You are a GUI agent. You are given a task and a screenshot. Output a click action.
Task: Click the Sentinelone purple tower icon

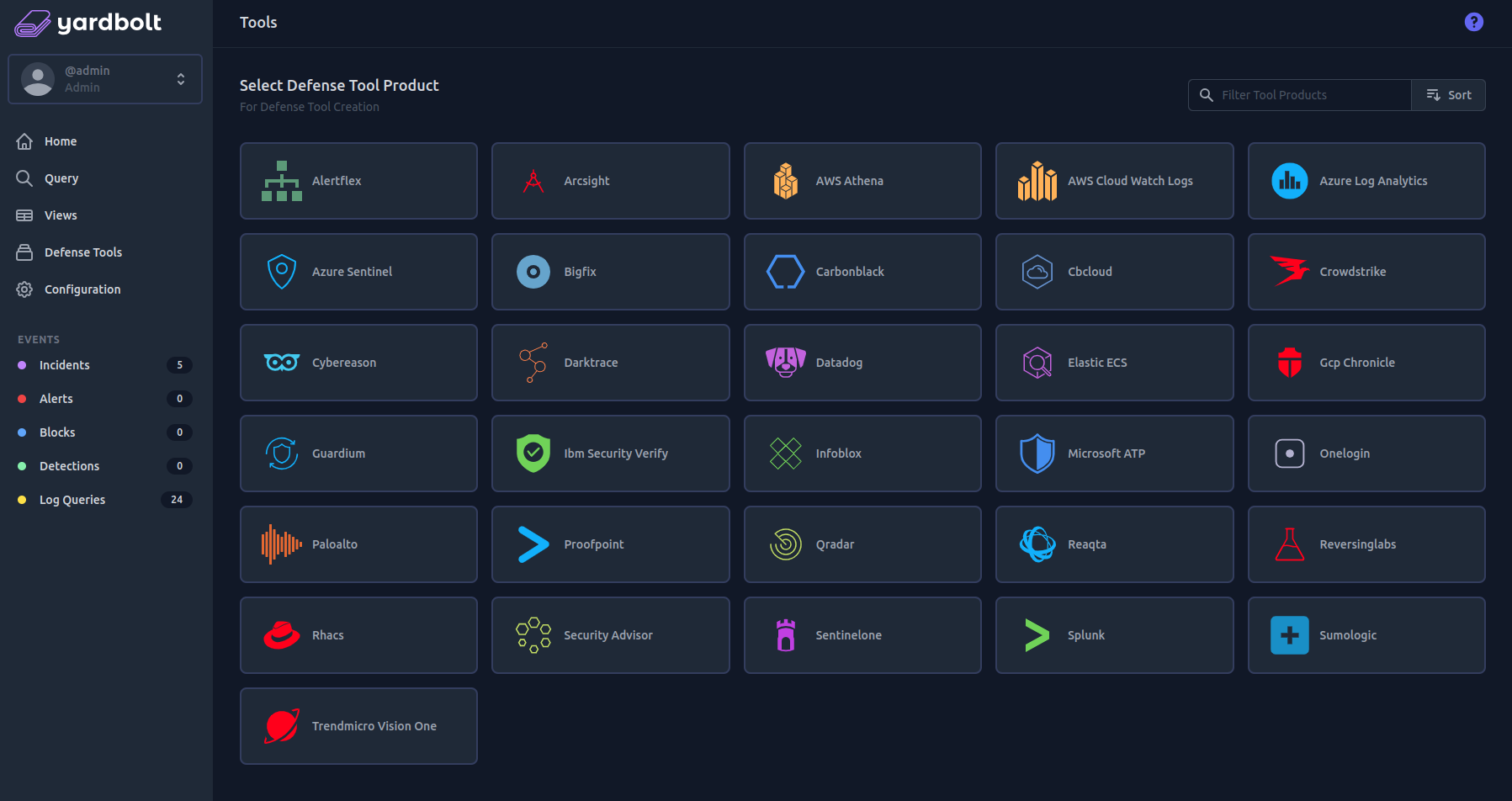coord(786,635)
